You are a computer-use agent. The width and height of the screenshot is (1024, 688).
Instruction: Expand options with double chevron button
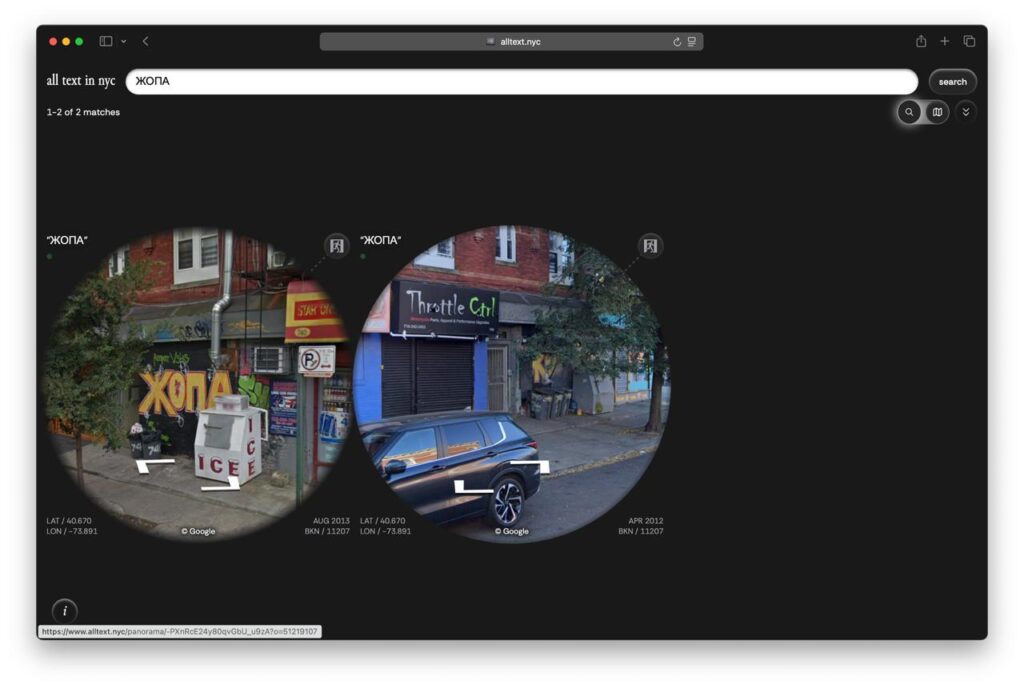click(x=966, y=112)
